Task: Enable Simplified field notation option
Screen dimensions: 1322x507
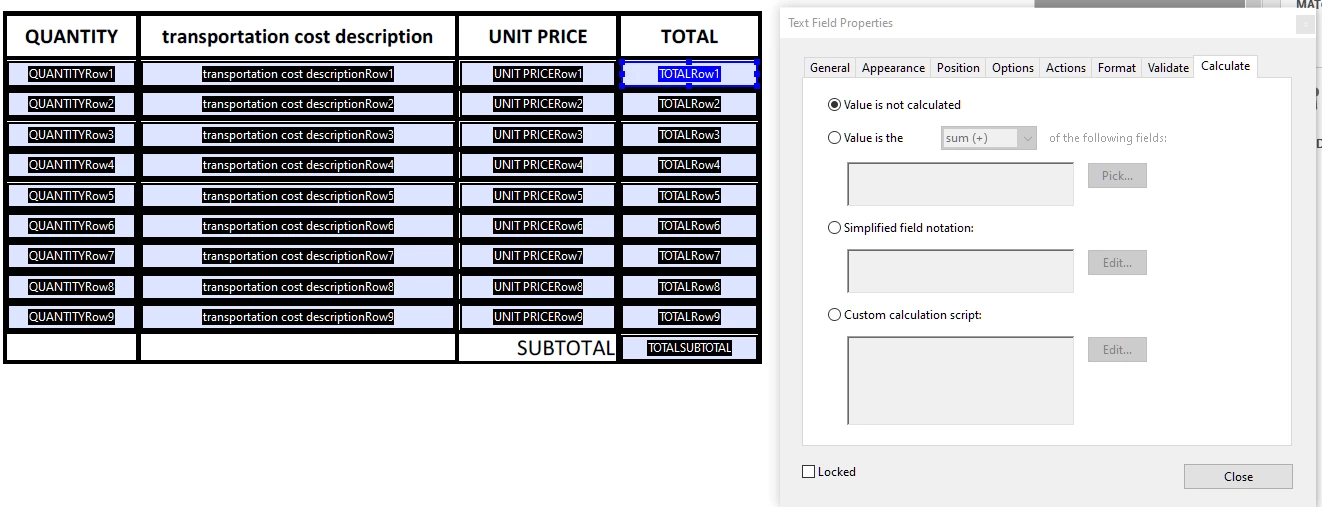Action: [x=834, y=228]
